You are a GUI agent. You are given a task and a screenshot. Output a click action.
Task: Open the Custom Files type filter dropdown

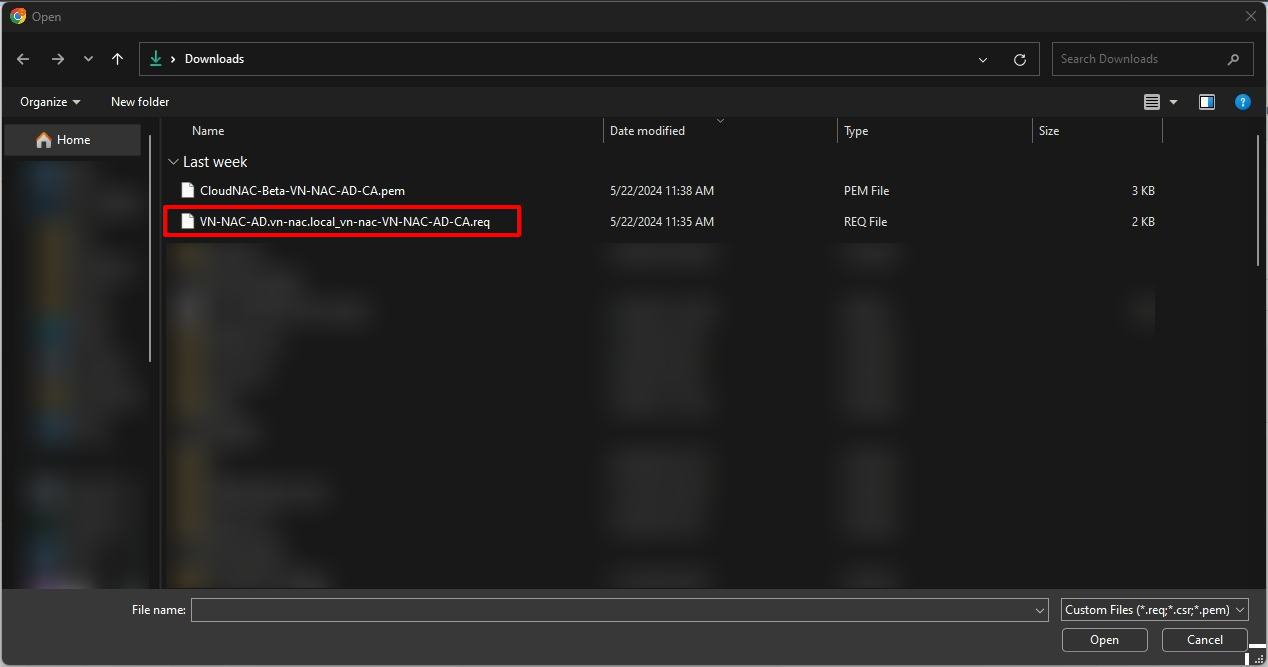(1155, 610)
